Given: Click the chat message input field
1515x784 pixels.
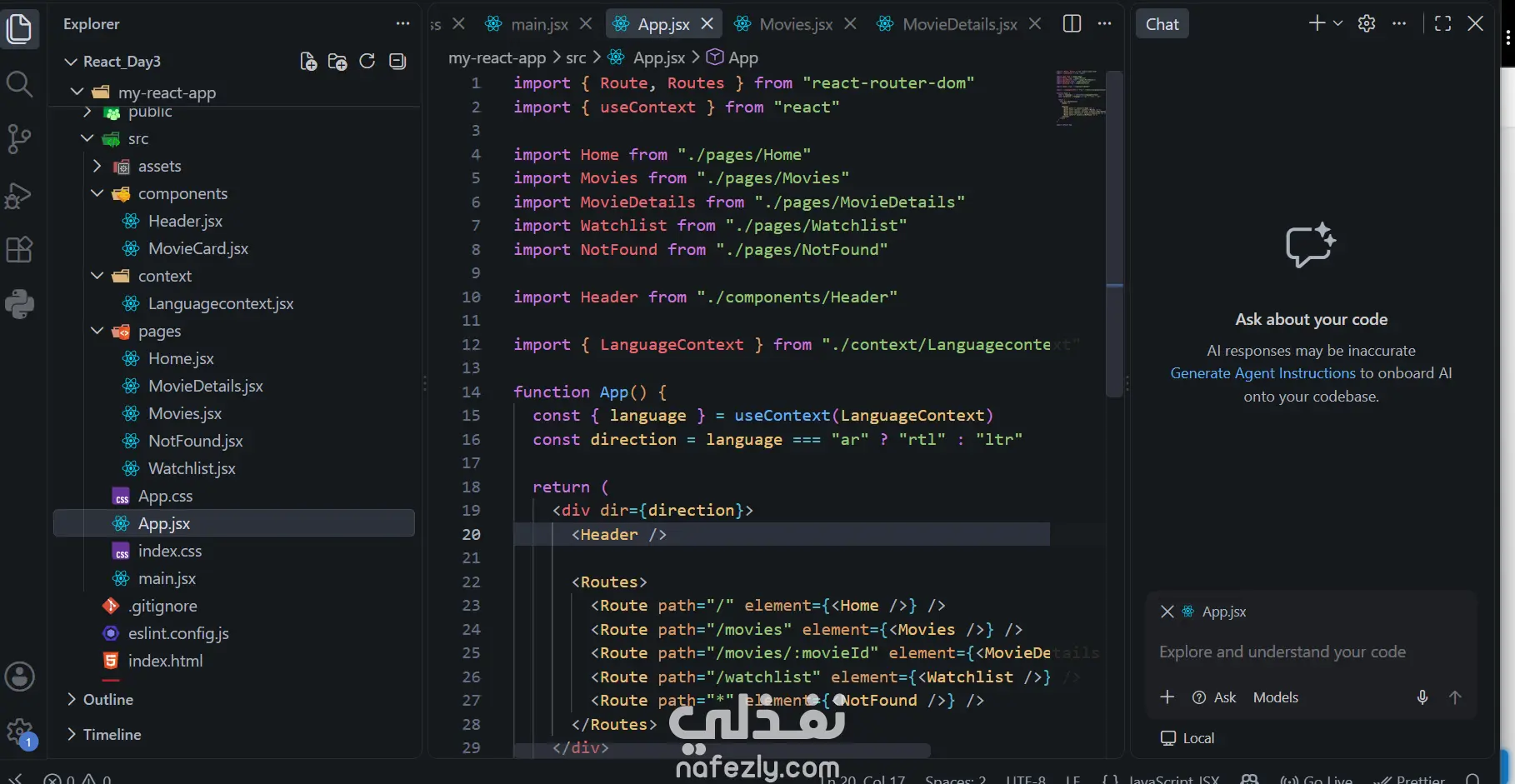Looking at the screenshot, I should 1311,652.
